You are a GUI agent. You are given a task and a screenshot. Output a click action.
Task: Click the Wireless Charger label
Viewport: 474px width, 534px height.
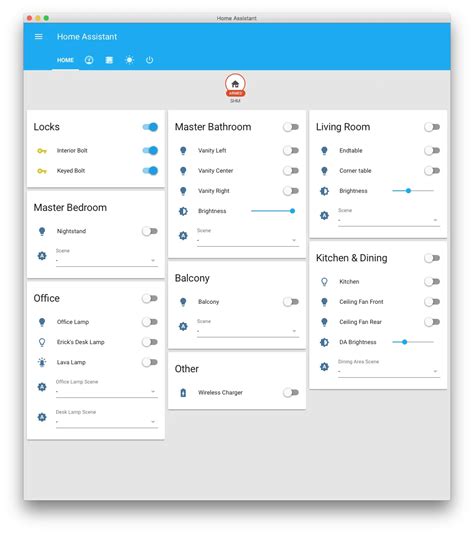(220, 393)
